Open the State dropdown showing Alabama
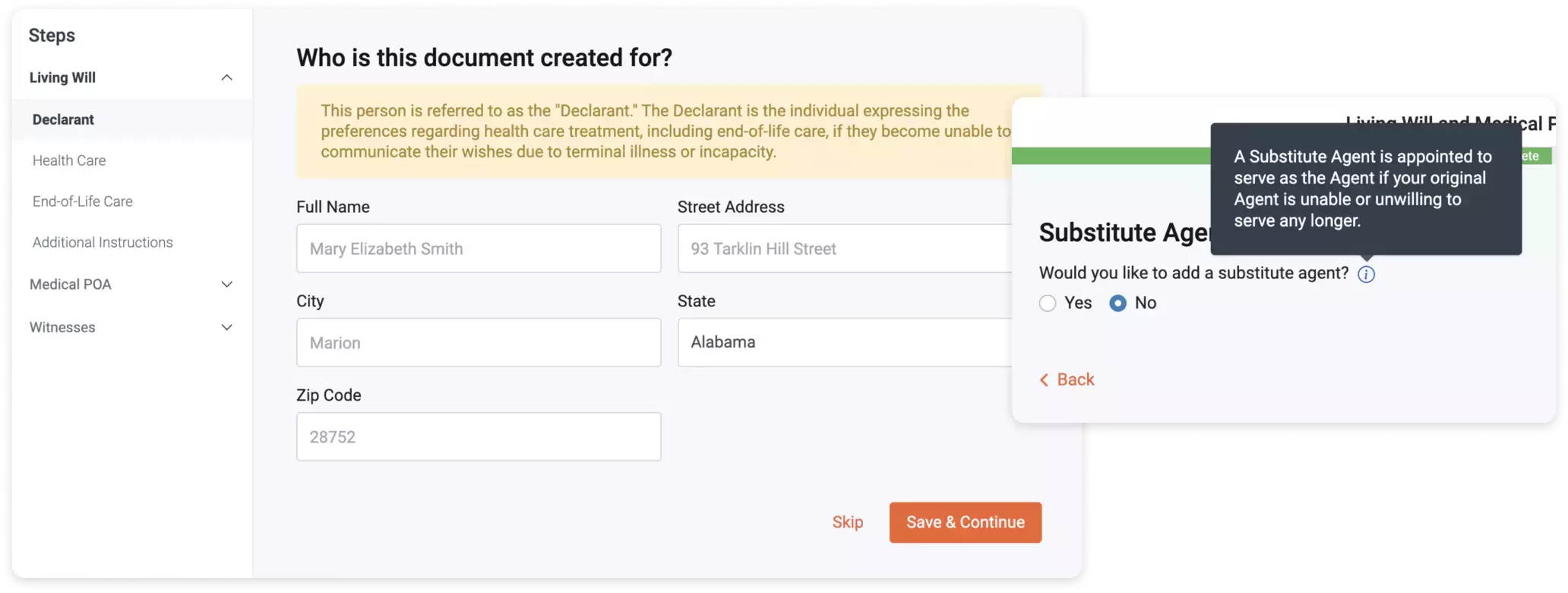Image resolution: width=1568 pixels, height=593 pixels. pos(843,342)
